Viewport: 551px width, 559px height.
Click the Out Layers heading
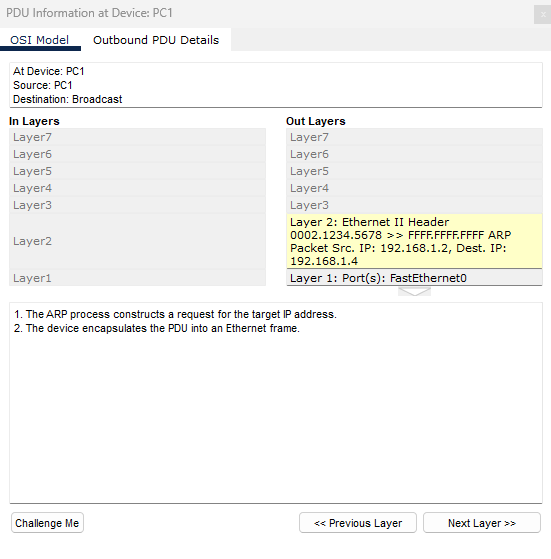click(x=316, y=121)
